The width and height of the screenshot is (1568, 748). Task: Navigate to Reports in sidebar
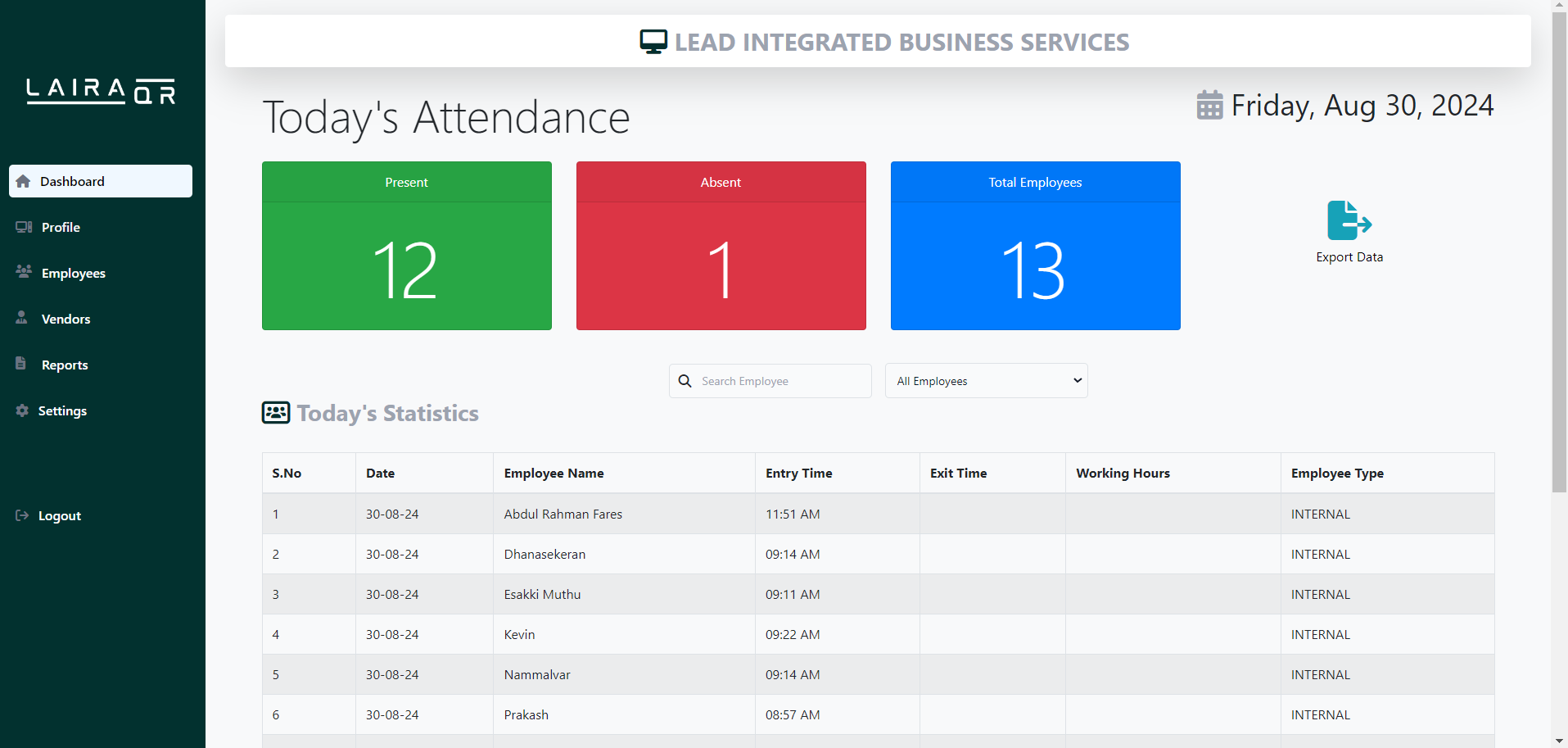click(65, 365)
